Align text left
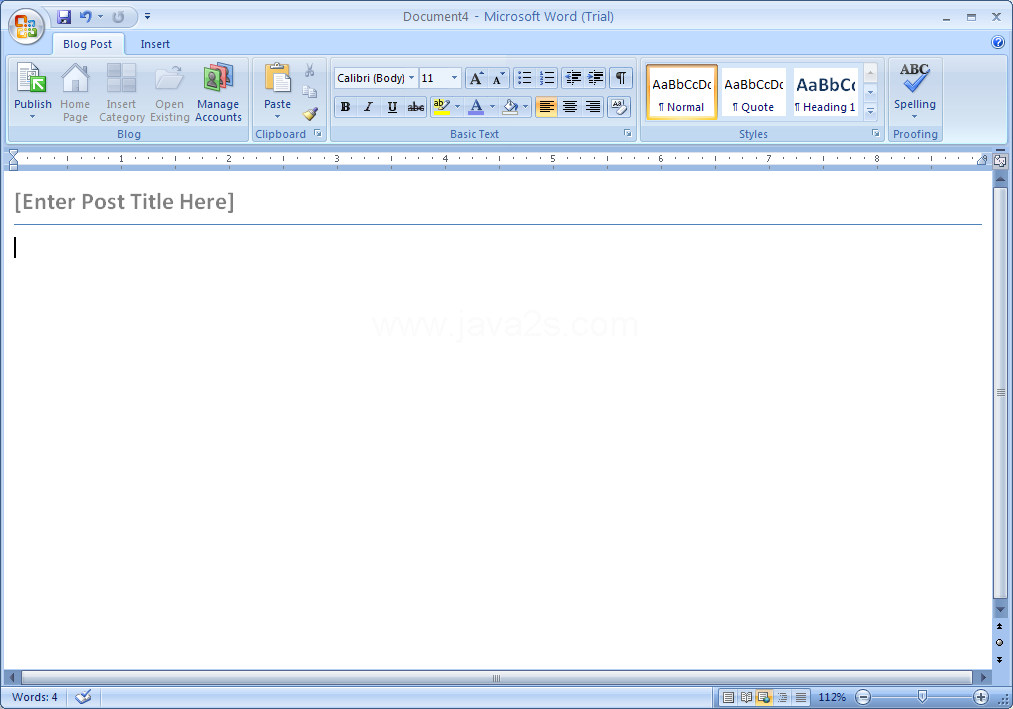Viewport: 1013px width, 709px height. click(x=547, y=107)
